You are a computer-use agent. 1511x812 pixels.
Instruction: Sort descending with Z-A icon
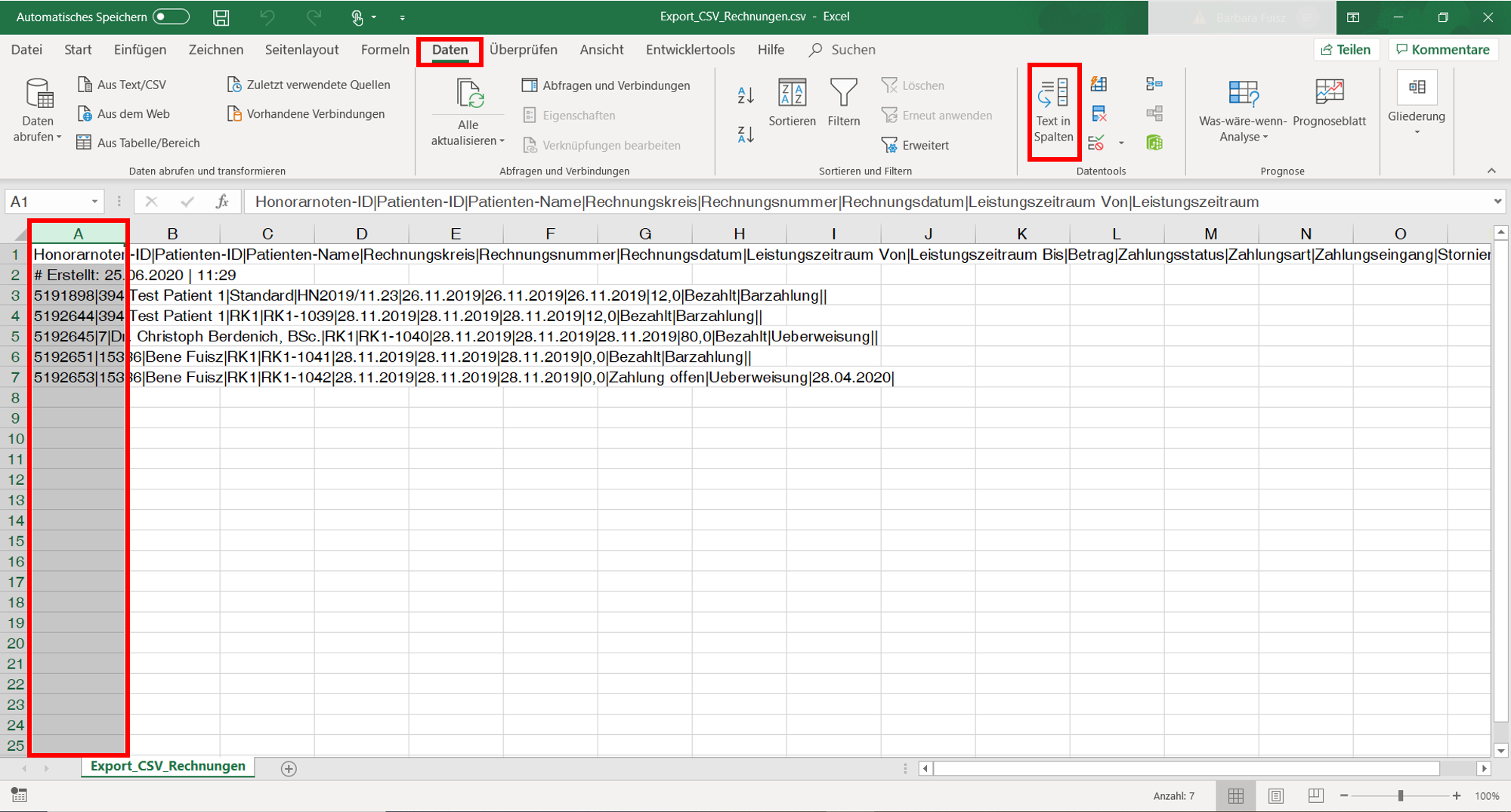coord(746,134)
